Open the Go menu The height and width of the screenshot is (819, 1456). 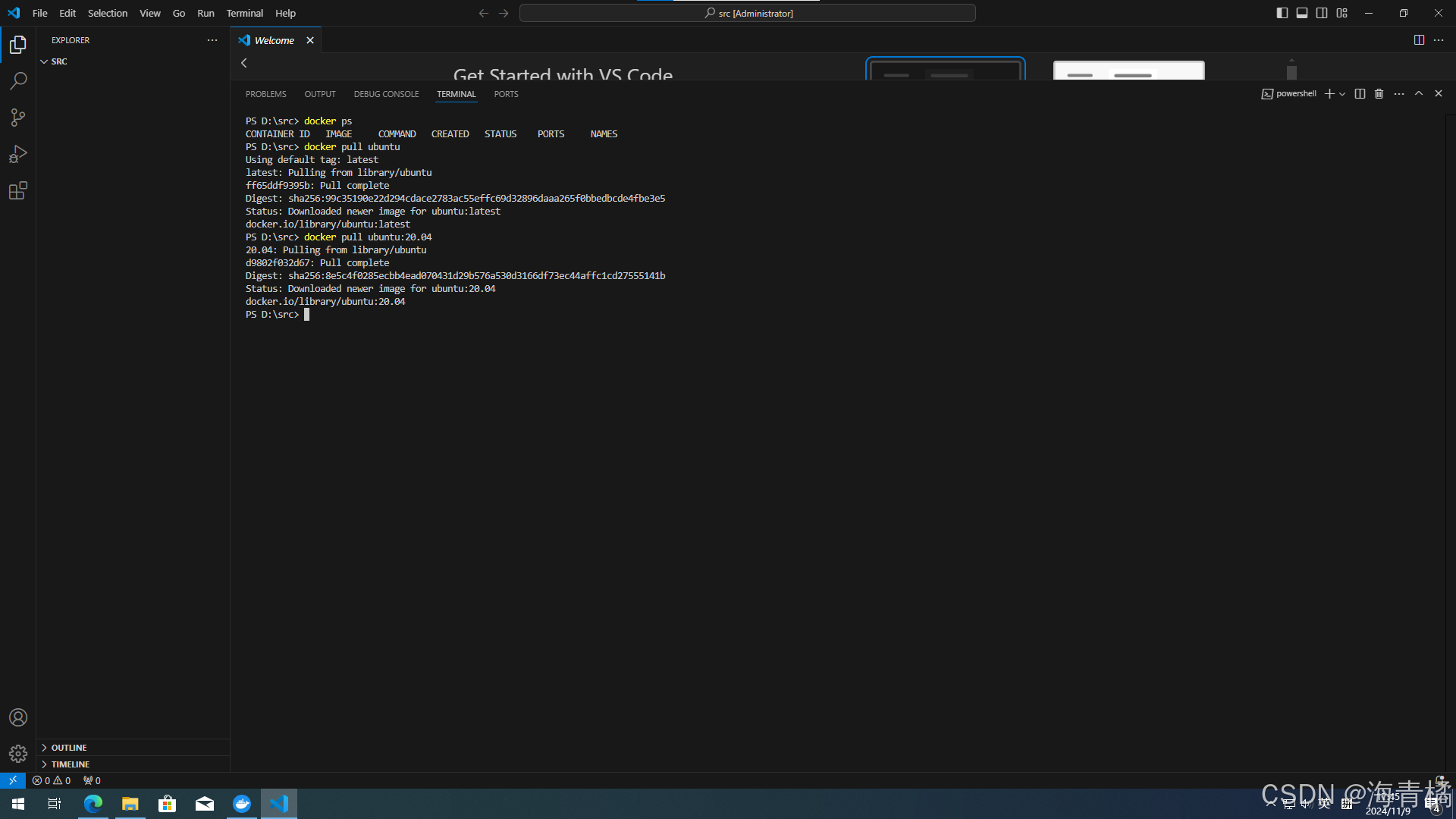tap(179, 13)
